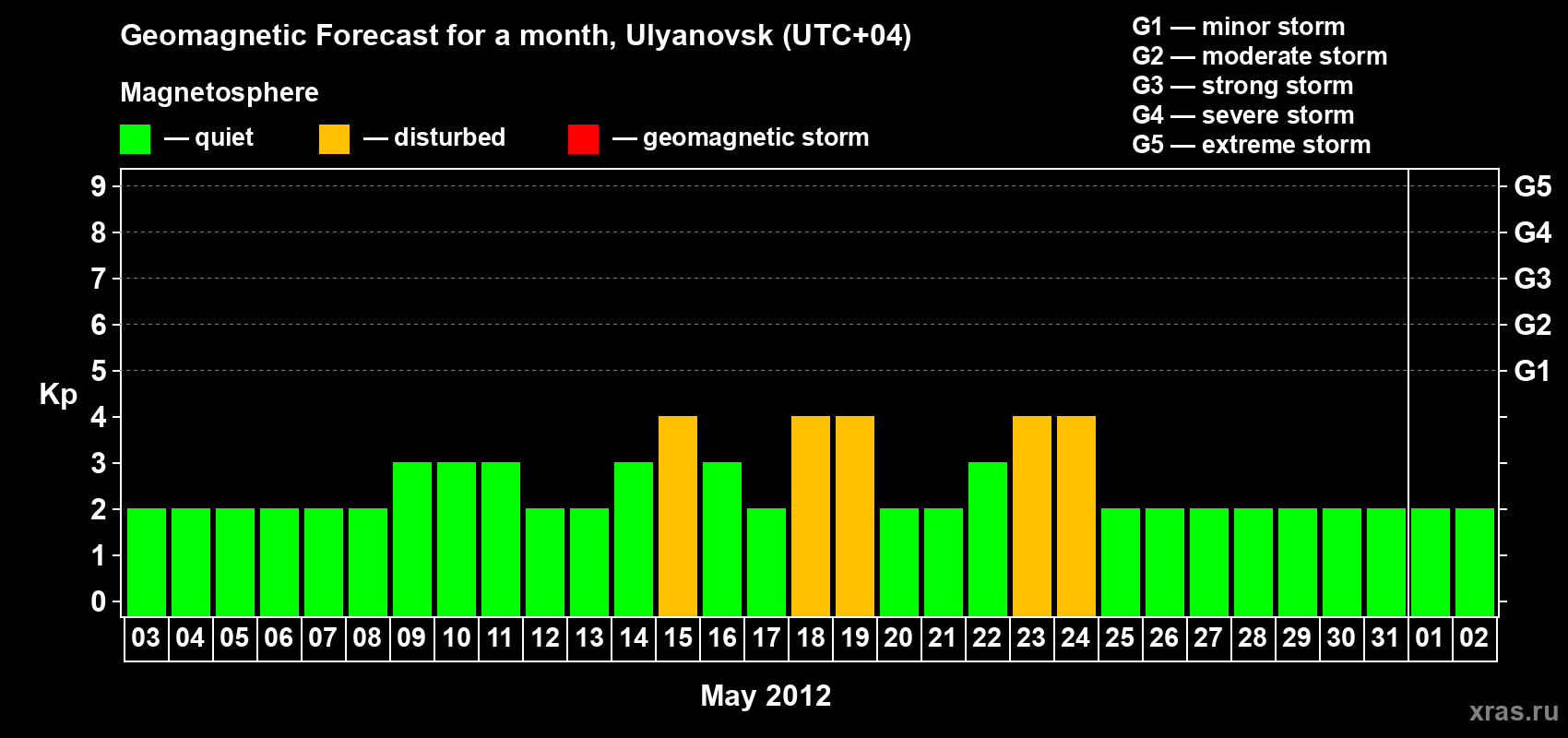Screen dimensions: 1568x738
Task: Click the green bar for day 17
Action: click(x=766, y=562)
